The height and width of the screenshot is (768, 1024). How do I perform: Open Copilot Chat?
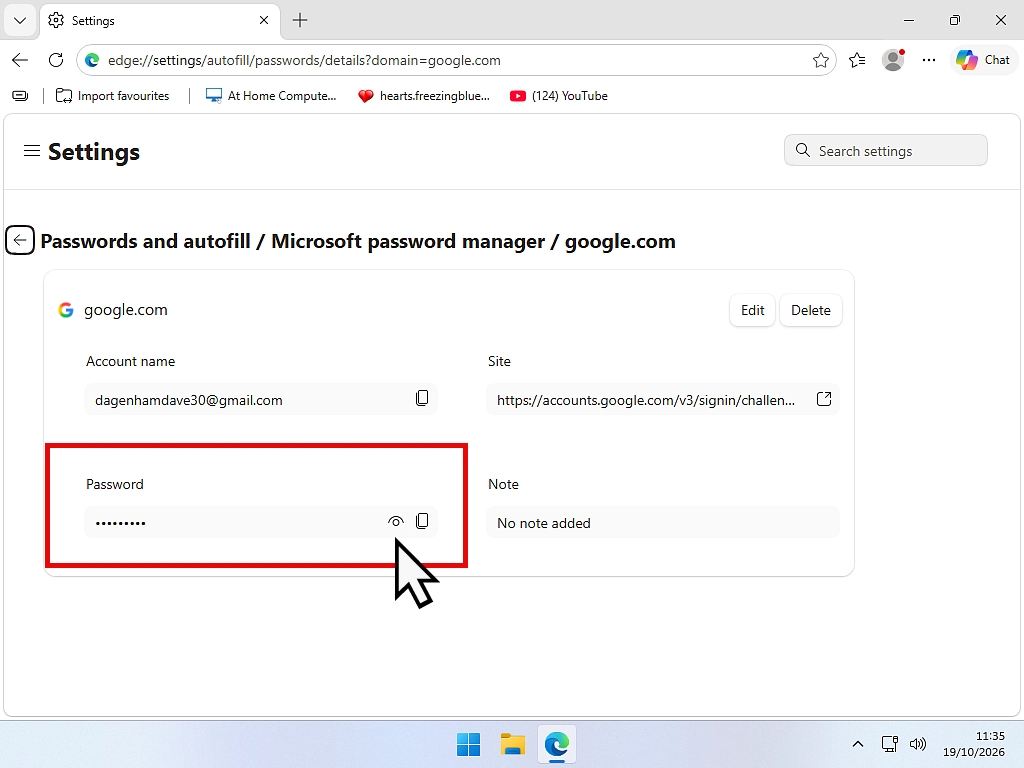(983, 60)
